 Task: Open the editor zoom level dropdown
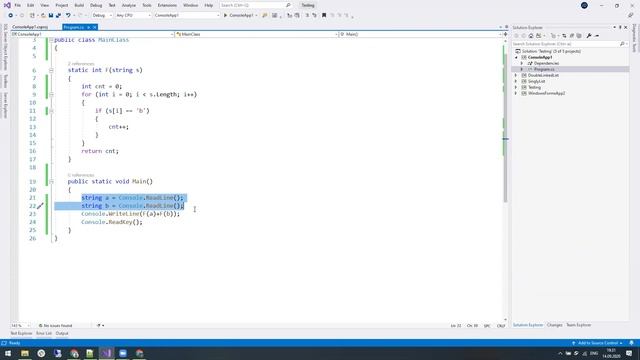coord(20,326)
